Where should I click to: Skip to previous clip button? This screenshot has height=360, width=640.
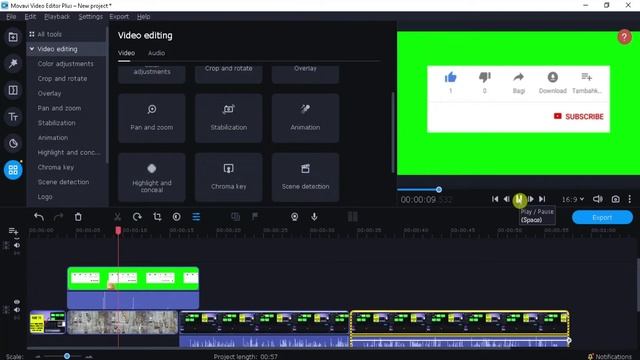(495, 199)
